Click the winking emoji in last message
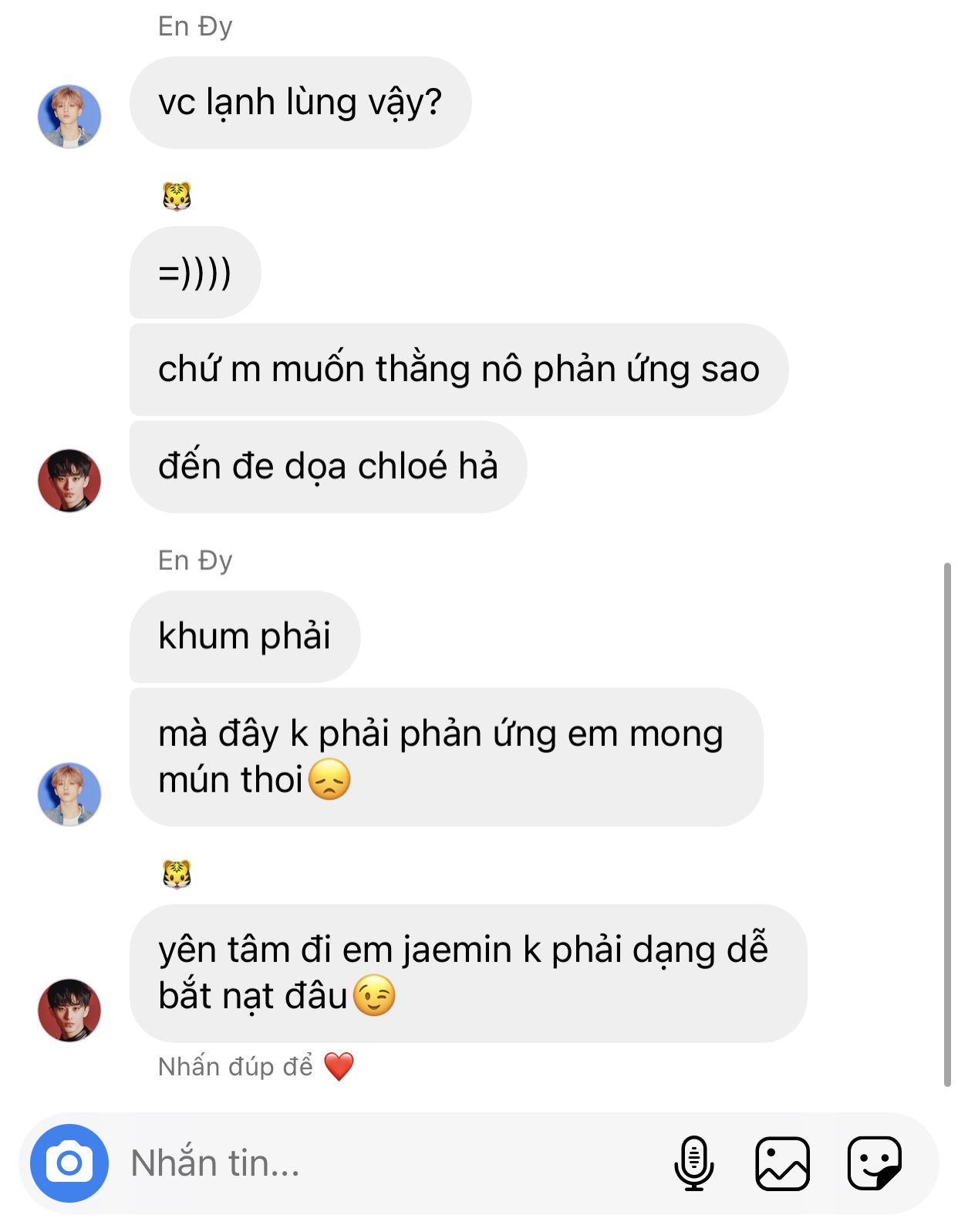Screen dimensions: 958x1232 click(374, 995)
